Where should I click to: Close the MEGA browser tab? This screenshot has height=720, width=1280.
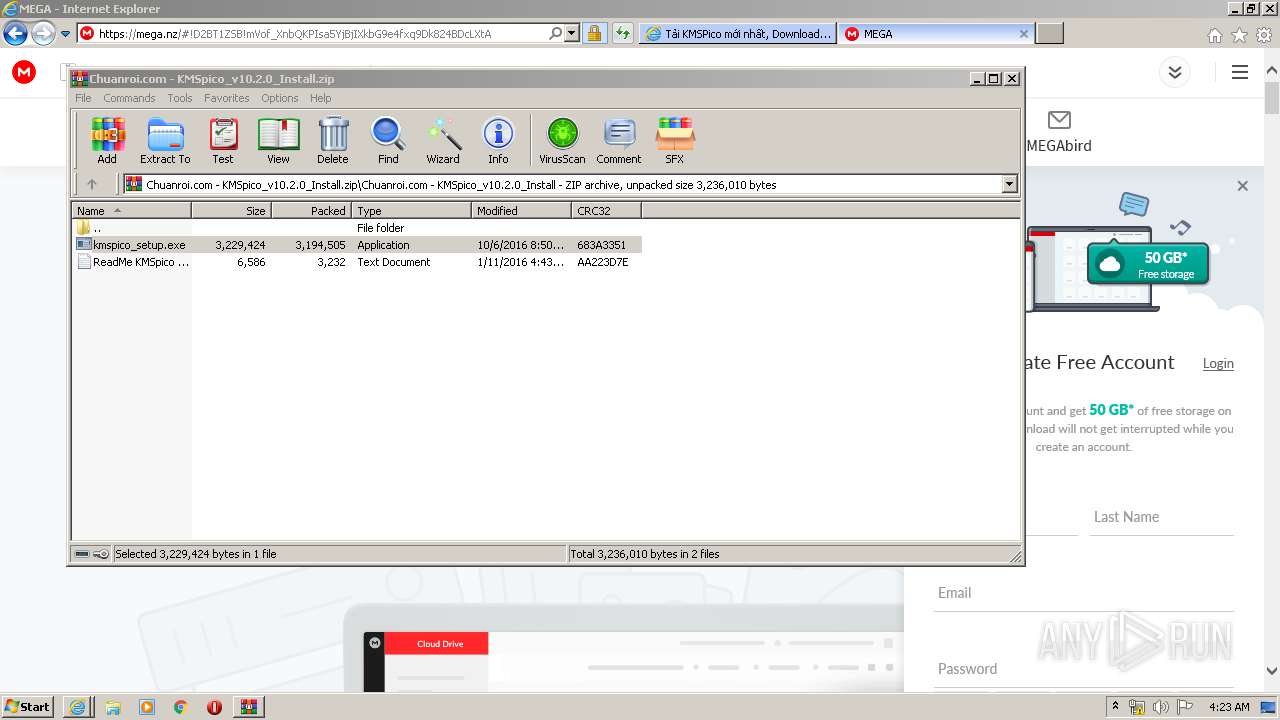(1023, 33)
